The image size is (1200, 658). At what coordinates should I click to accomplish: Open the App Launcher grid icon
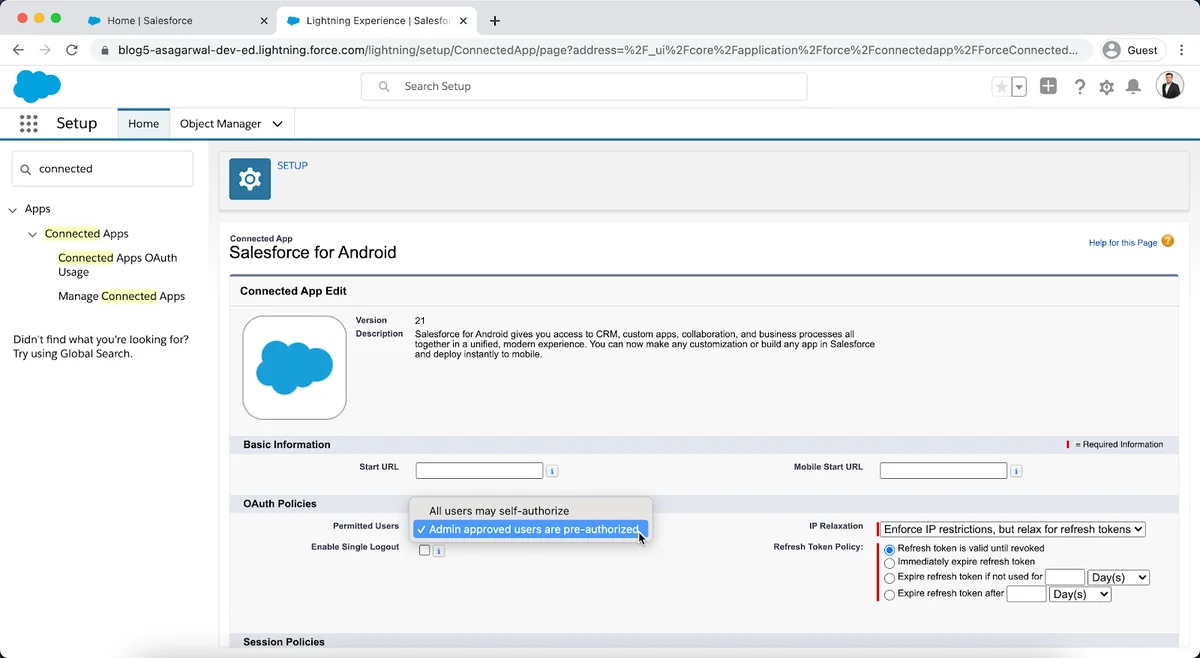(29, 123)
